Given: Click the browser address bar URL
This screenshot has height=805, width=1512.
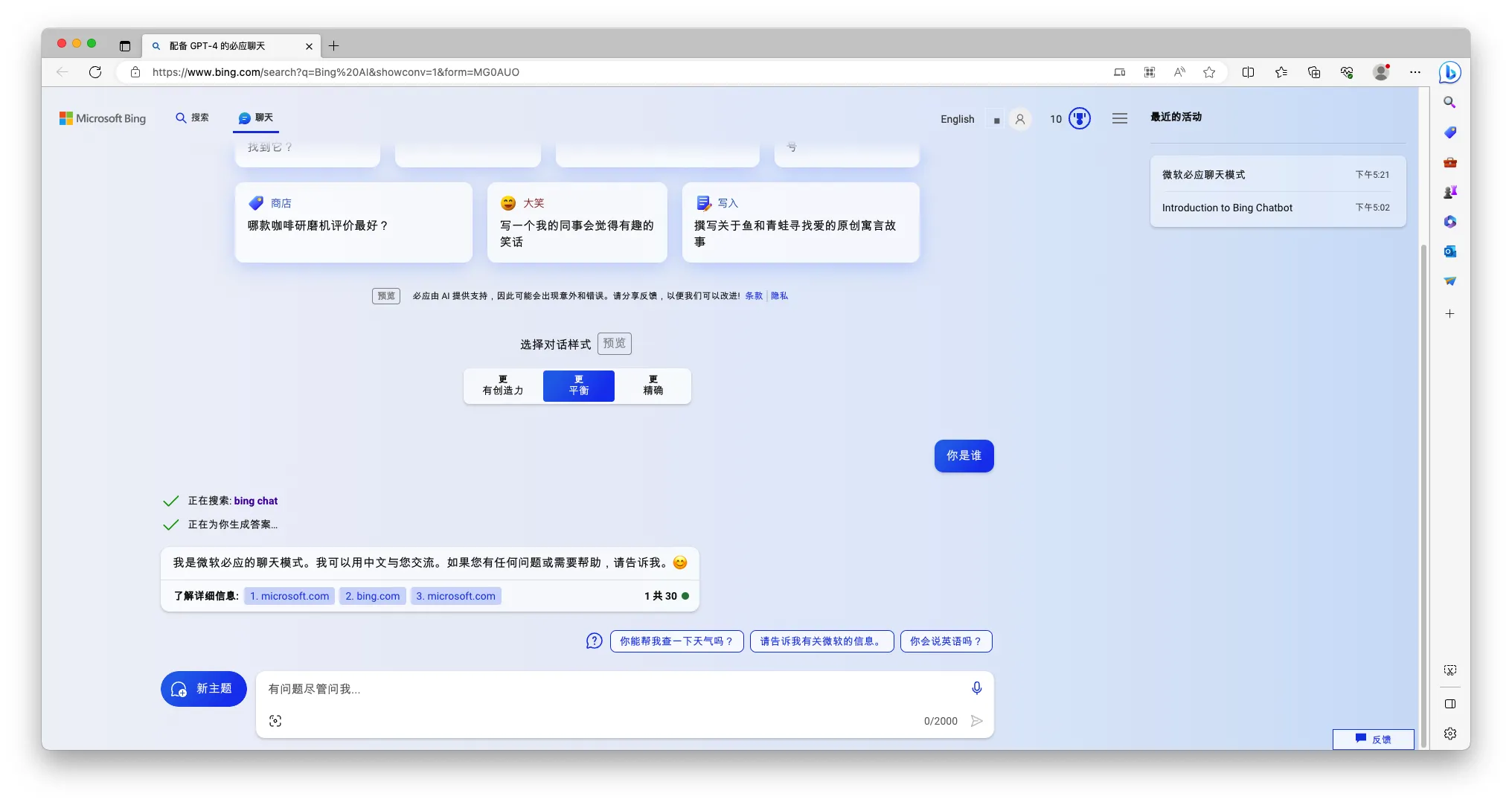Looking at the screenshot, I should pyautogui.click(x=336, y=72).
